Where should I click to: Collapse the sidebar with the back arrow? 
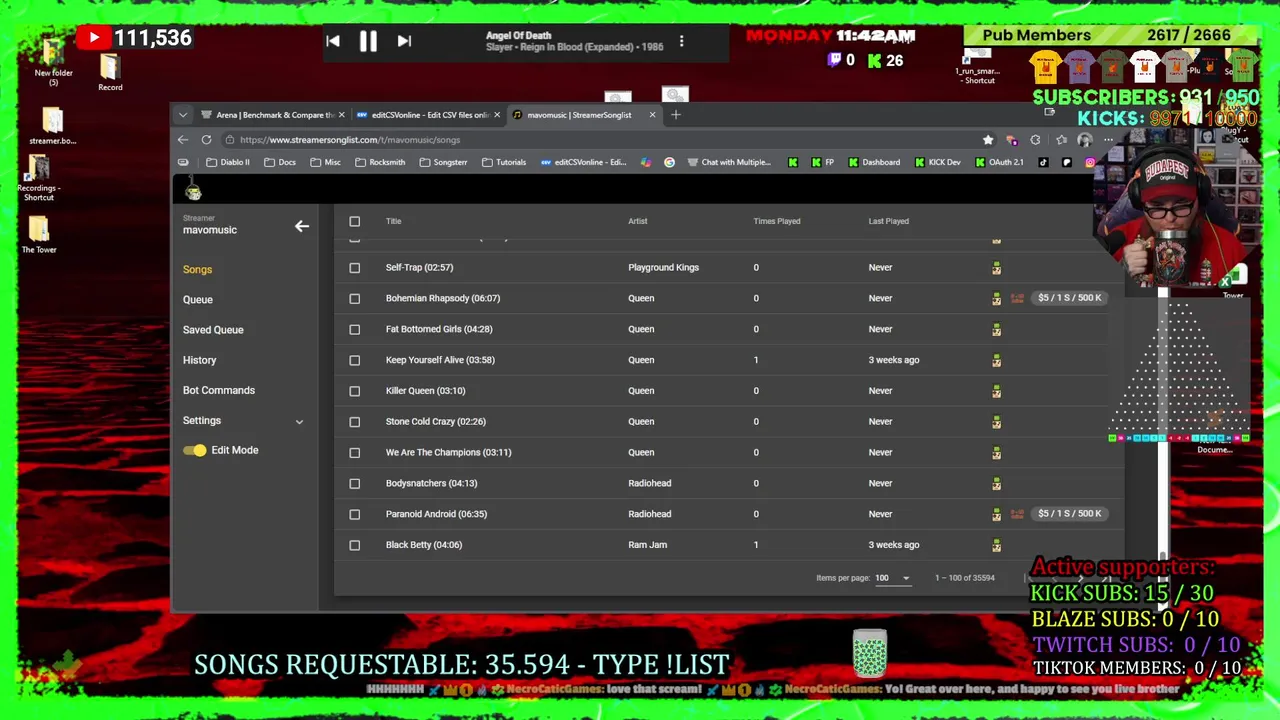(x=301, y=226)
